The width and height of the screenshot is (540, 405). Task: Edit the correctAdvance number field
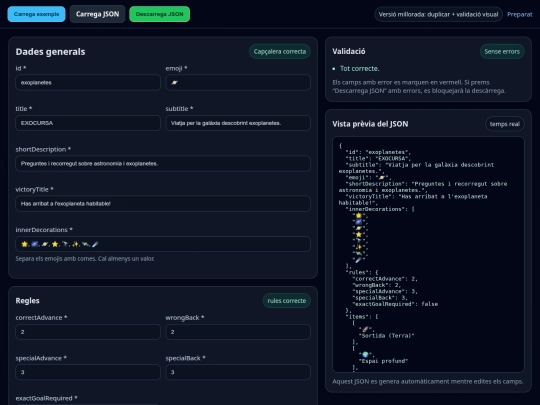click(88, 332)
